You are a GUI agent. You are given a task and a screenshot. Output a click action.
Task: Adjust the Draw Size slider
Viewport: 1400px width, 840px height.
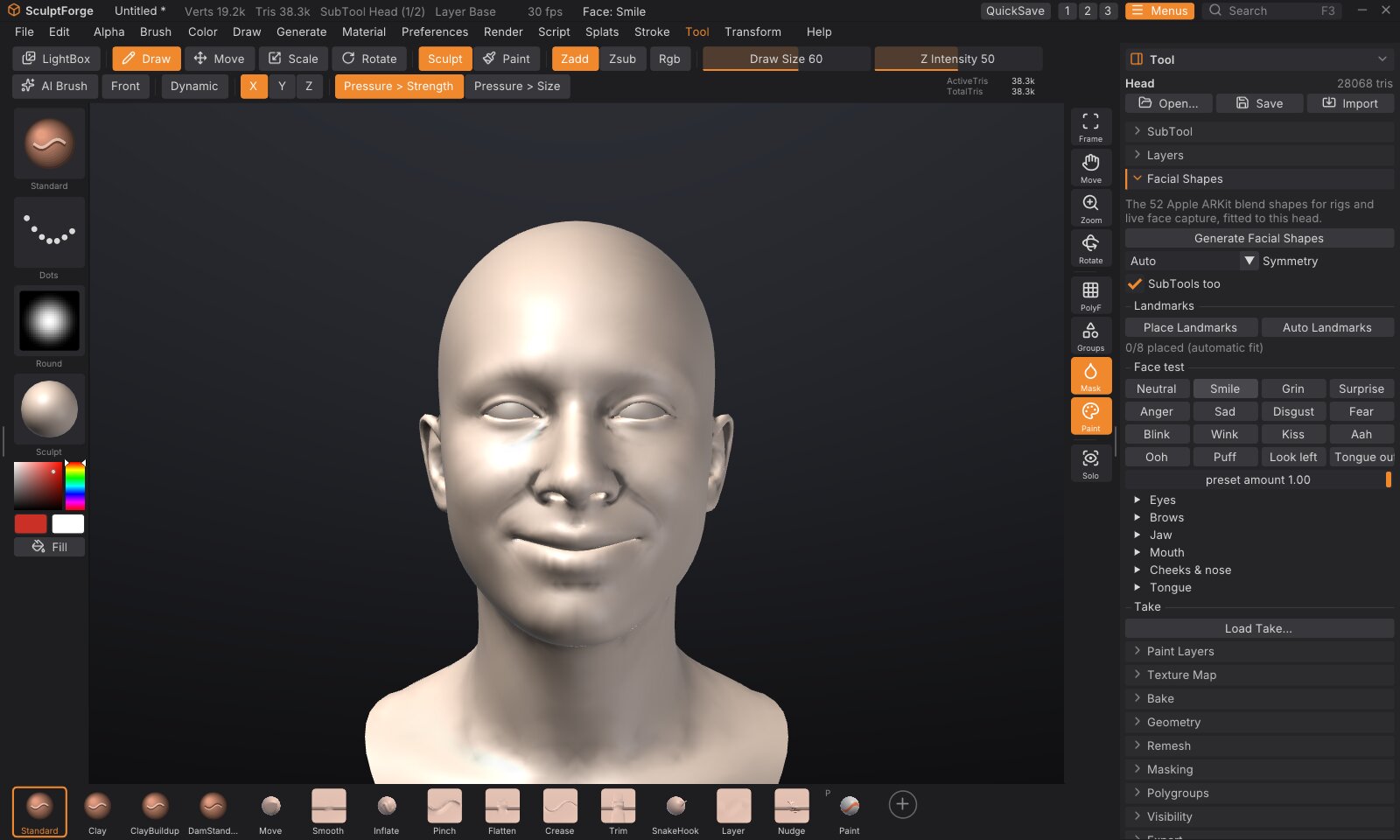pos(786,59)
